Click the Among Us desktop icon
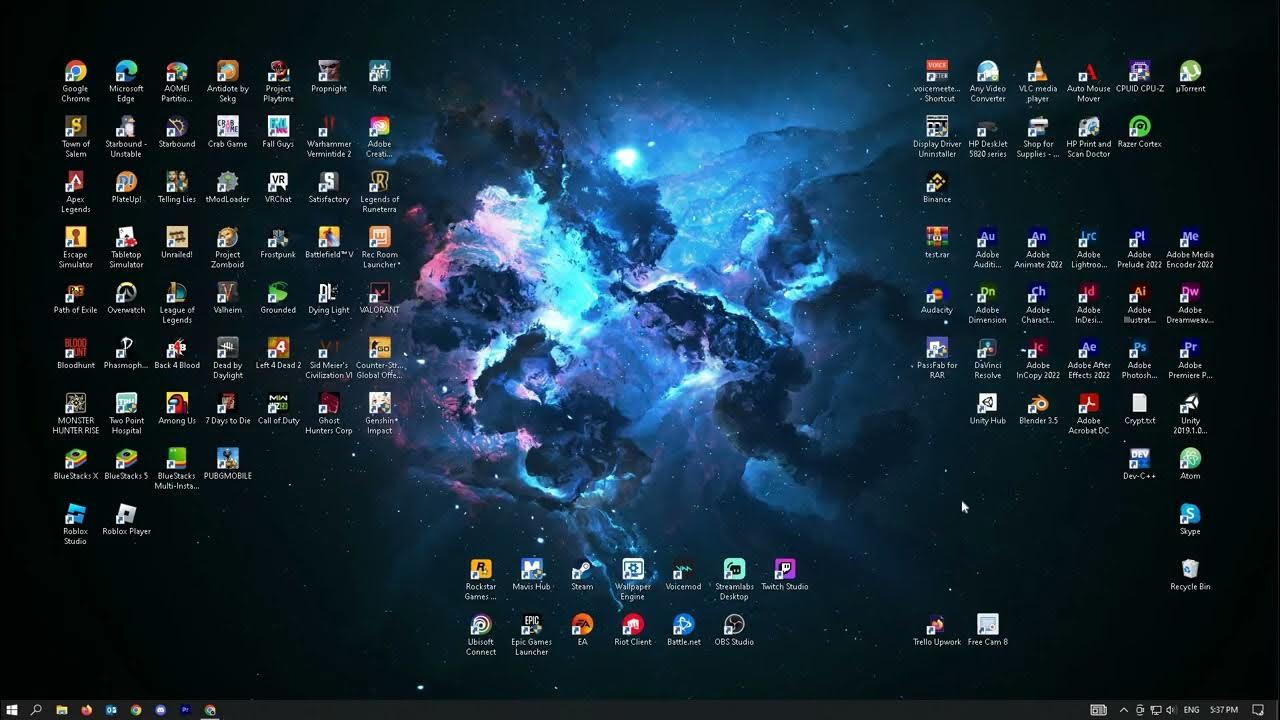The height and width of the screenshot is (720, 1280). [x=177, y=408]
